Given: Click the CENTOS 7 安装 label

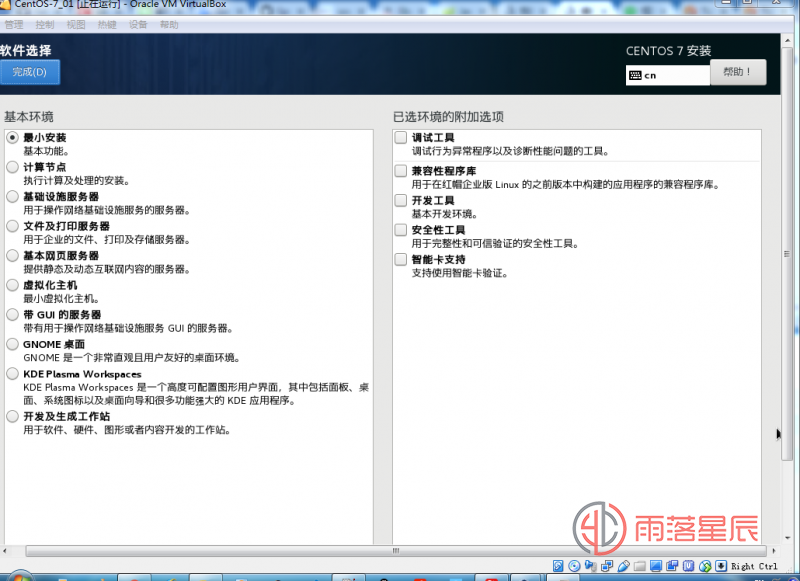Looking at the screenshot, I should coord(668,51).
